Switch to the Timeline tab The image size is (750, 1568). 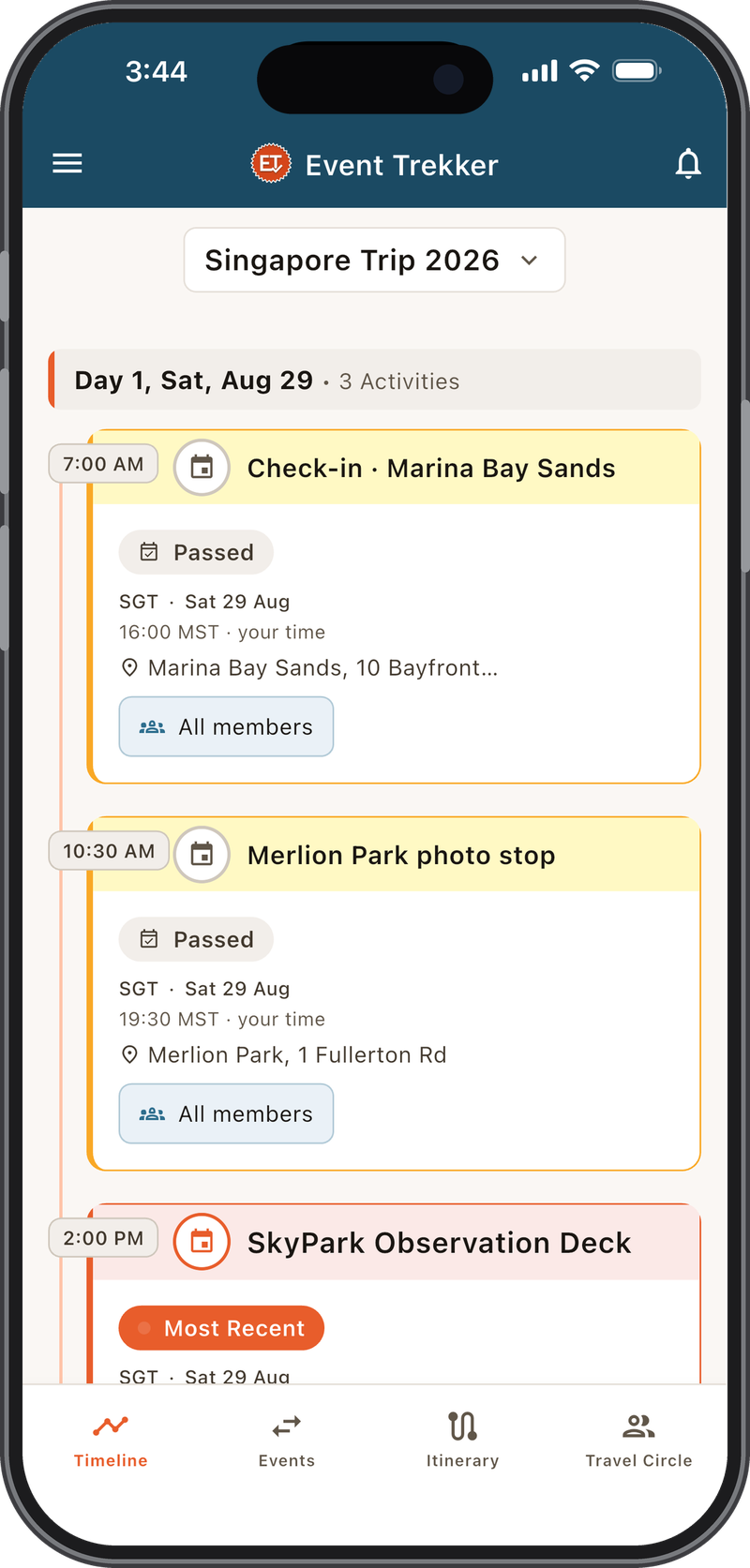coord(111,1441)
